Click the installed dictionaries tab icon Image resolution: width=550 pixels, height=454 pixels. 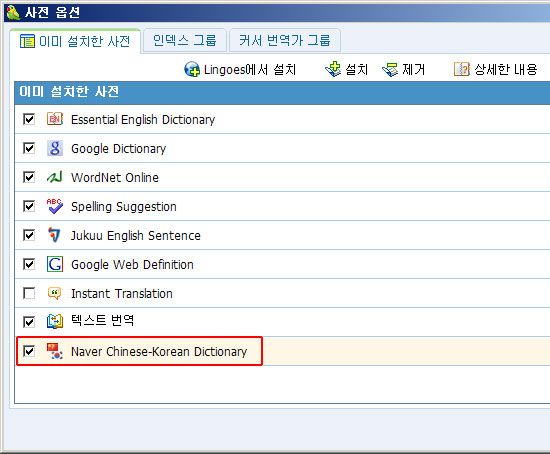(x=27, y=41)
